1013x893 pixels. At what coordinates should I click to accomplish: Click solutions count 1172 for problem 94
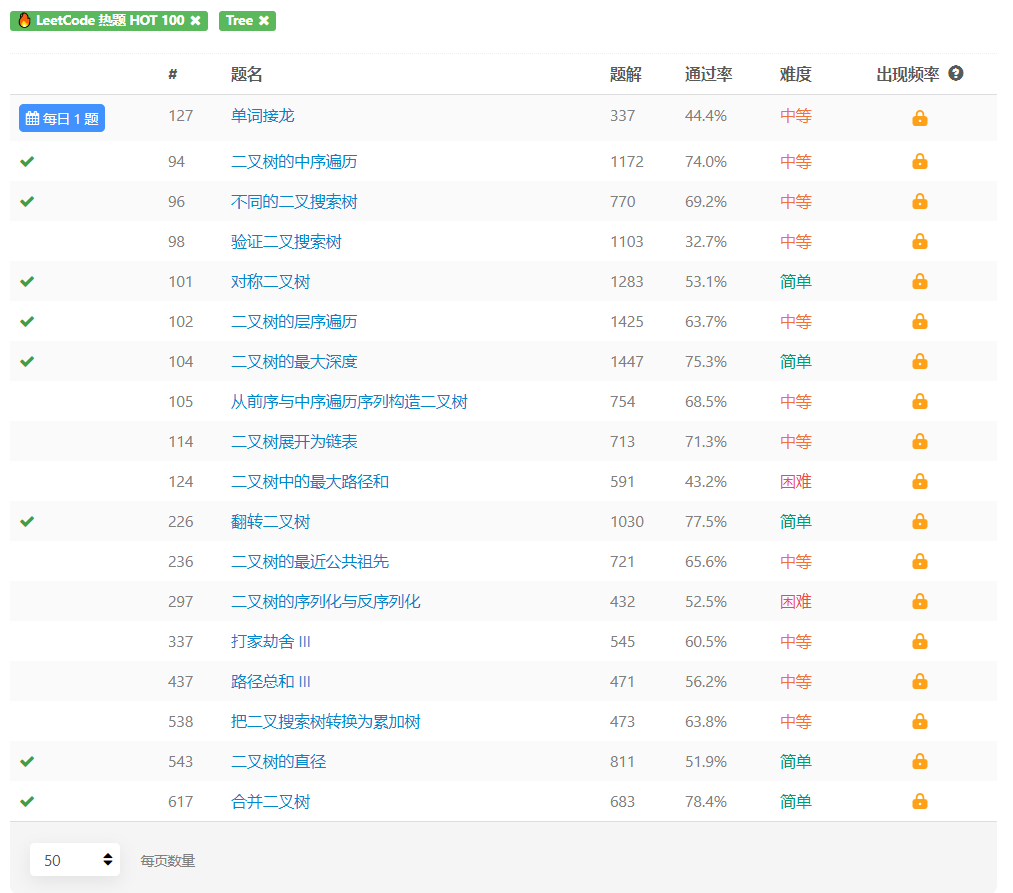627,162
